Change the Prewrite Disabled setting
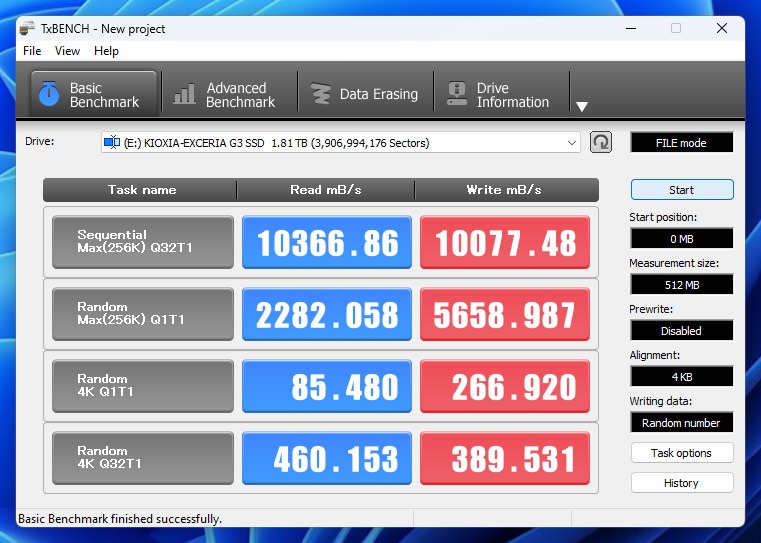The height and width of the screenshot is (543, 761). [x=681, y=331]
